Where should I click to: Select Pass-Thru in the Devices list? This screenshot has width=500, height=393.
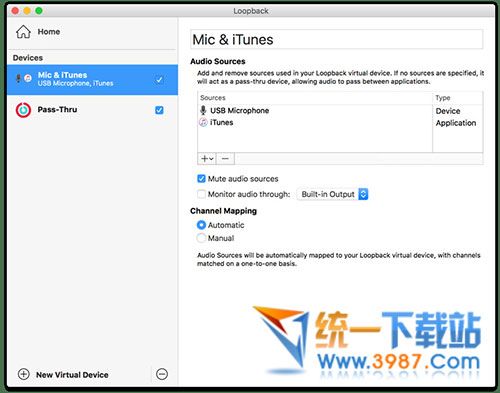(x=92, y=110)
